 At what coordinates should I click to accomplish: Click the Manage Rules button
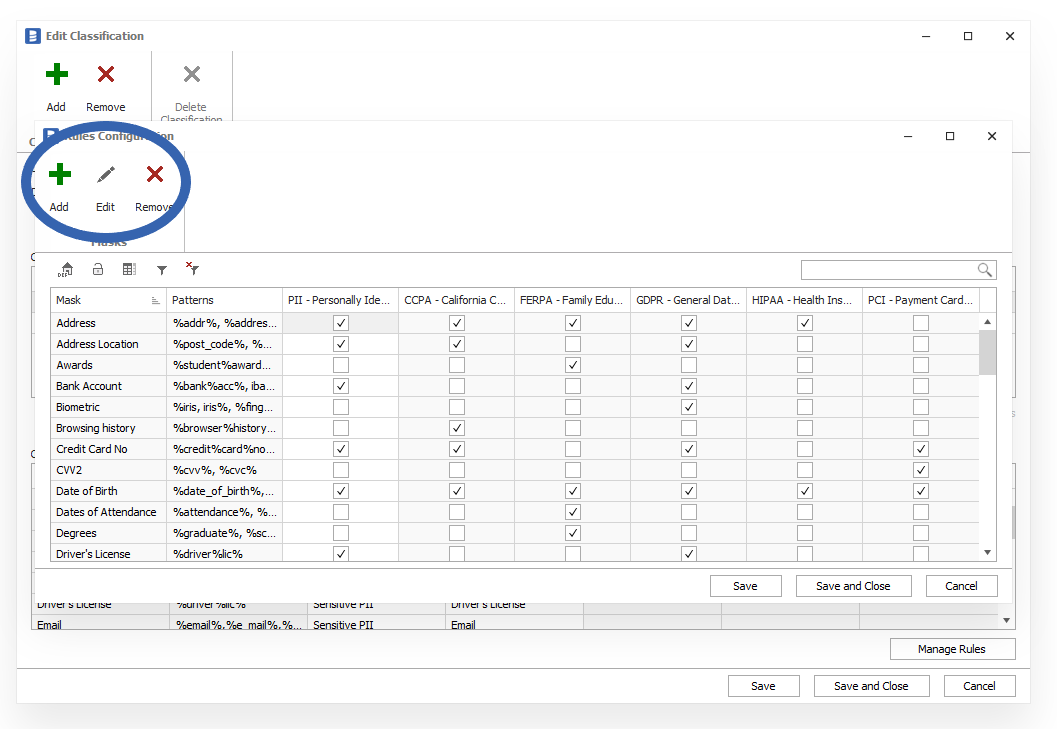pyautogui.click(x=951, y=649)
